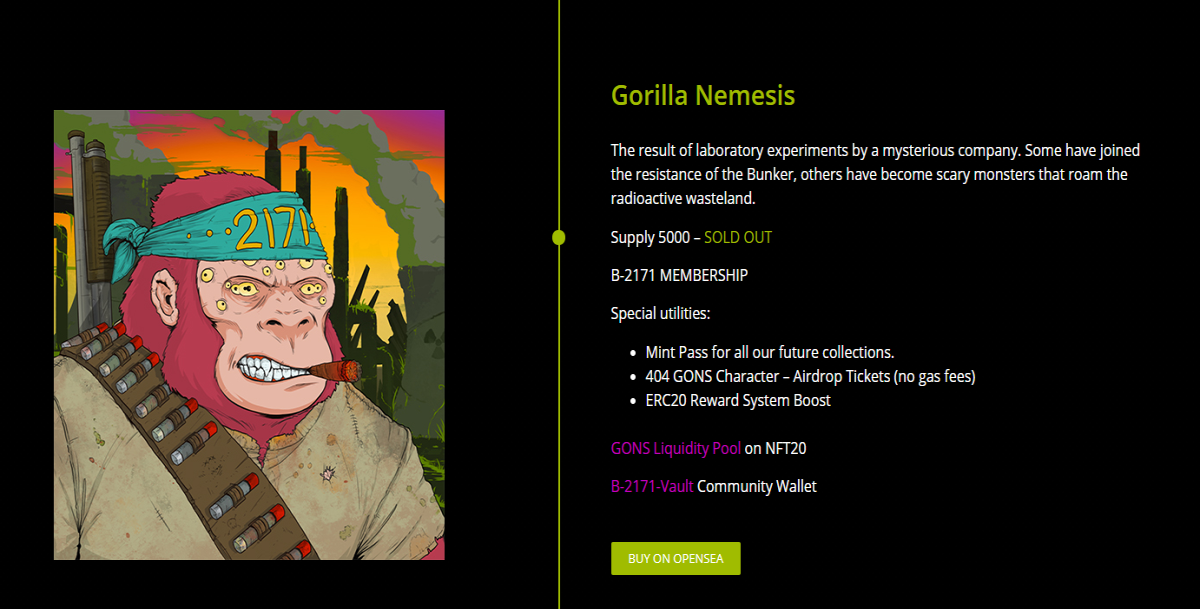Click the Gorilla Nemesis heading

(x=703, y=96)
